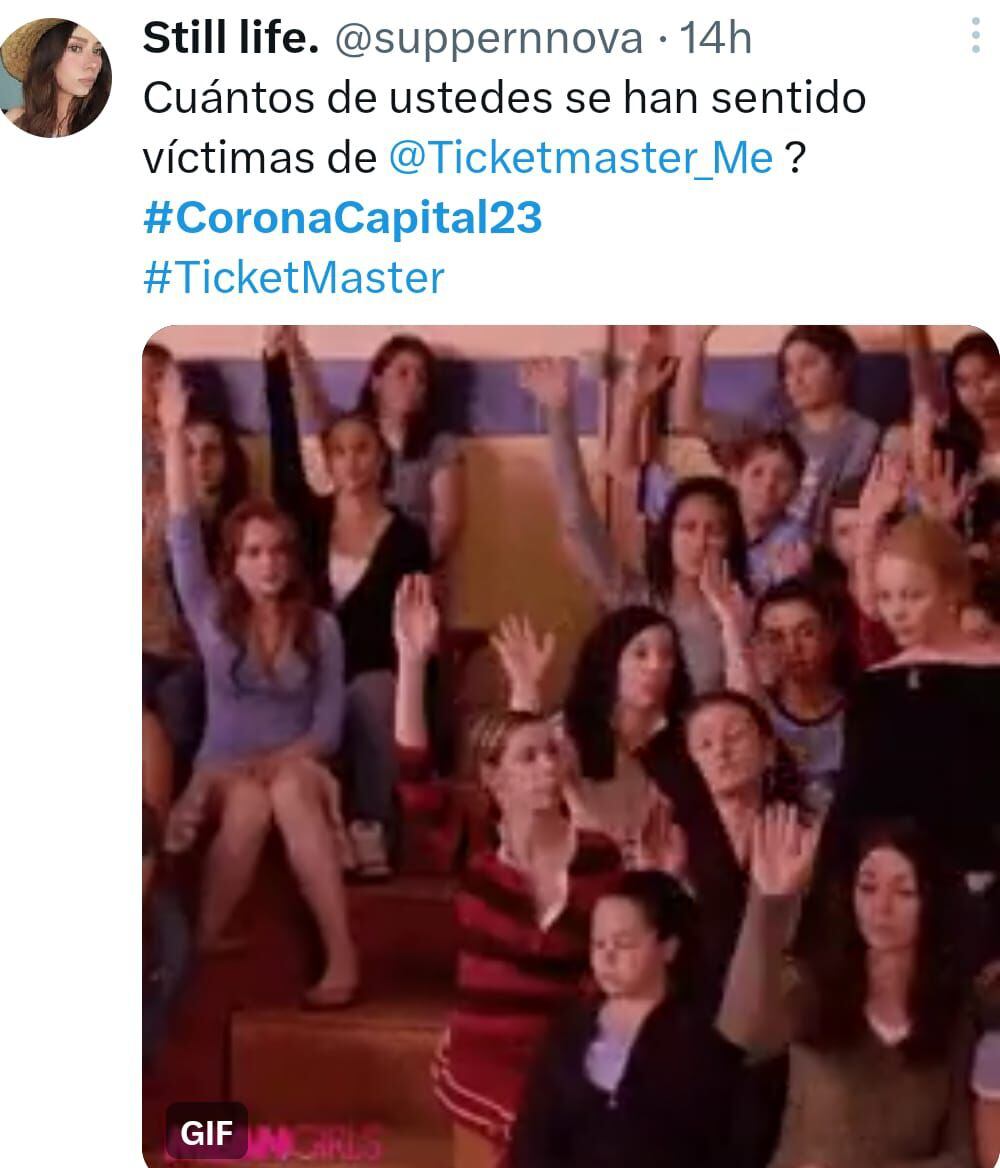Click the GIF badge on the media
This screenshot has height=1168, width=1000.
206,1132
